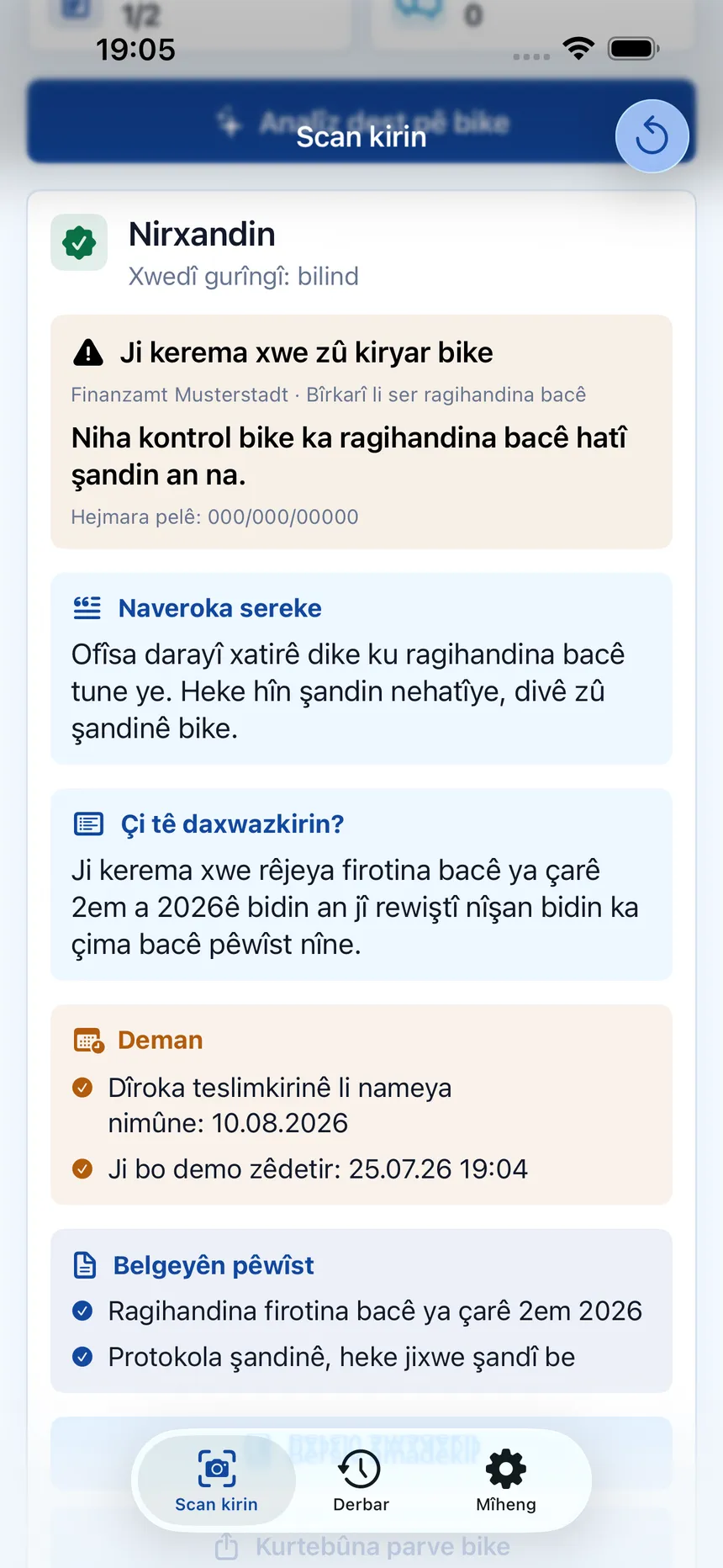Check the Ji bo demo zêdetir item

click(82, 1168)
